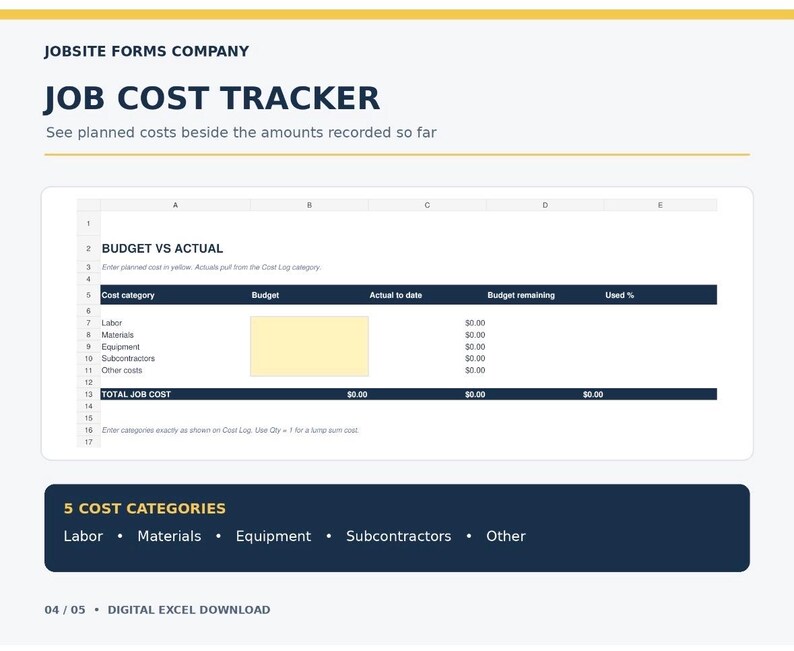Click the yellow Budget input area

(309, 346)
